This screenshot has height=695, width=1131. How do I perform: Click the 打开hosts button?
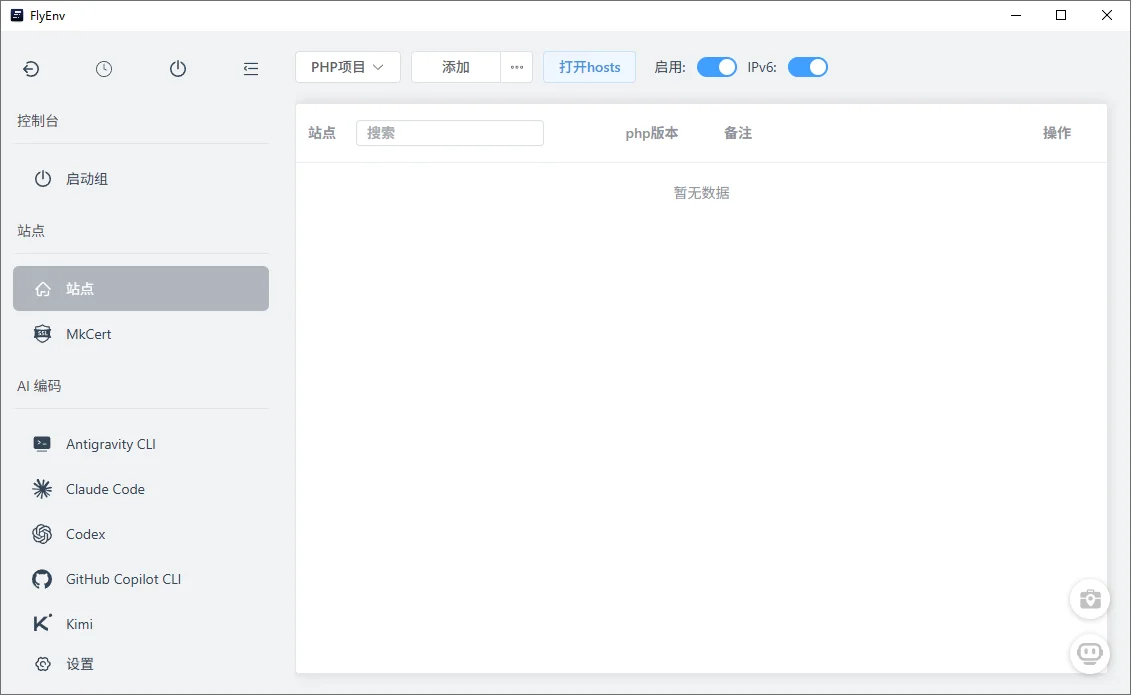pyautogui.click(x=589, y=67)
